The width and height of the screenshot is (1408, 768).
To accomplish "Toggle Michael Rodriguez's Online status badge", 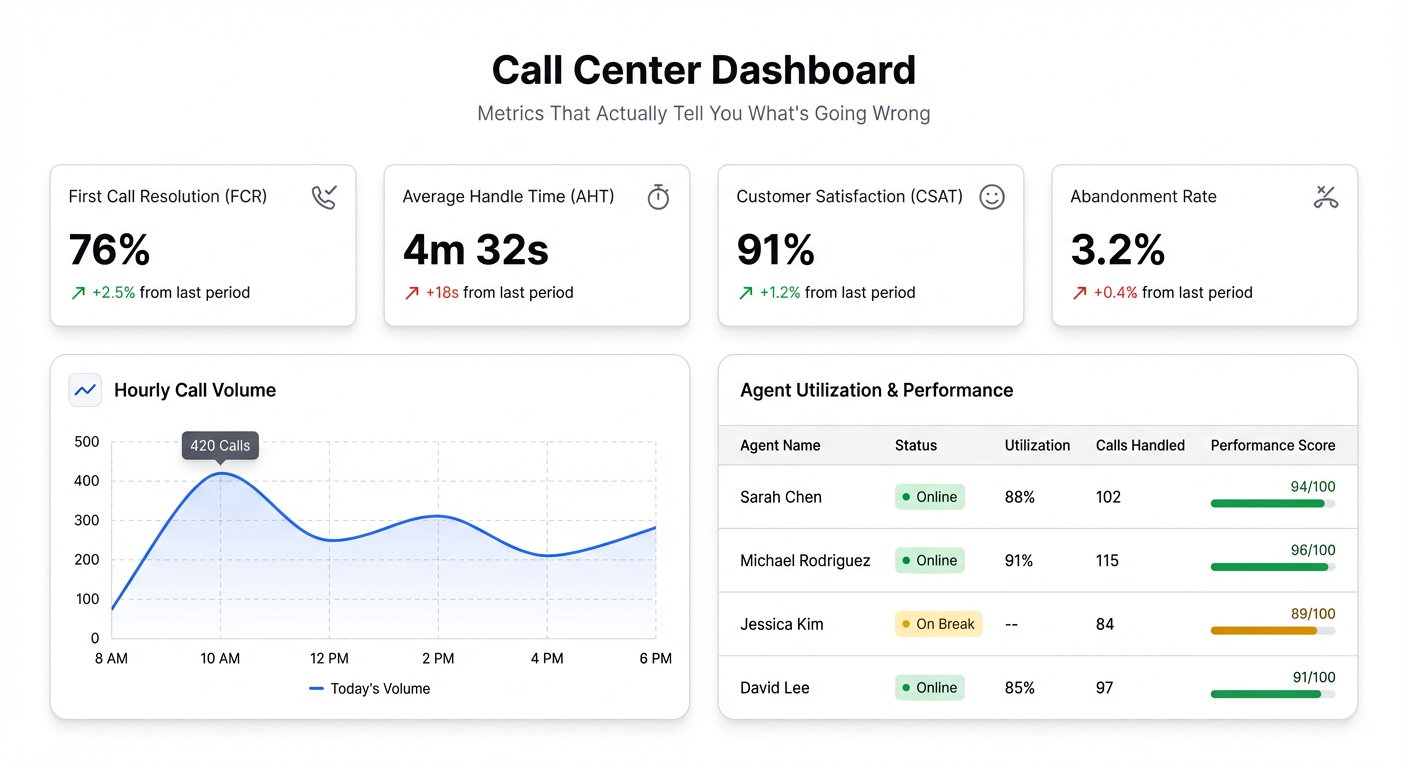I will click(x=929, y=561).
